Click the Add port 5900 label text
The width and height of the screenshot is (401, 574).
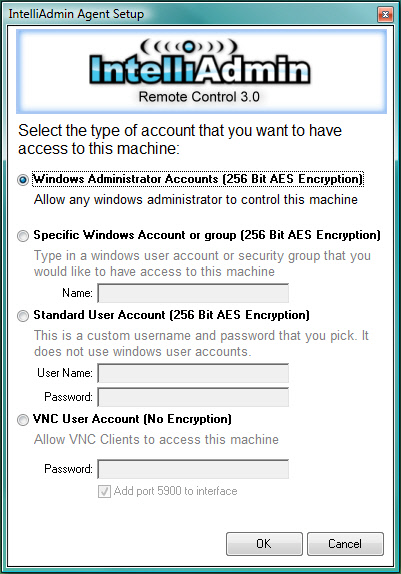tap(175, 491)
